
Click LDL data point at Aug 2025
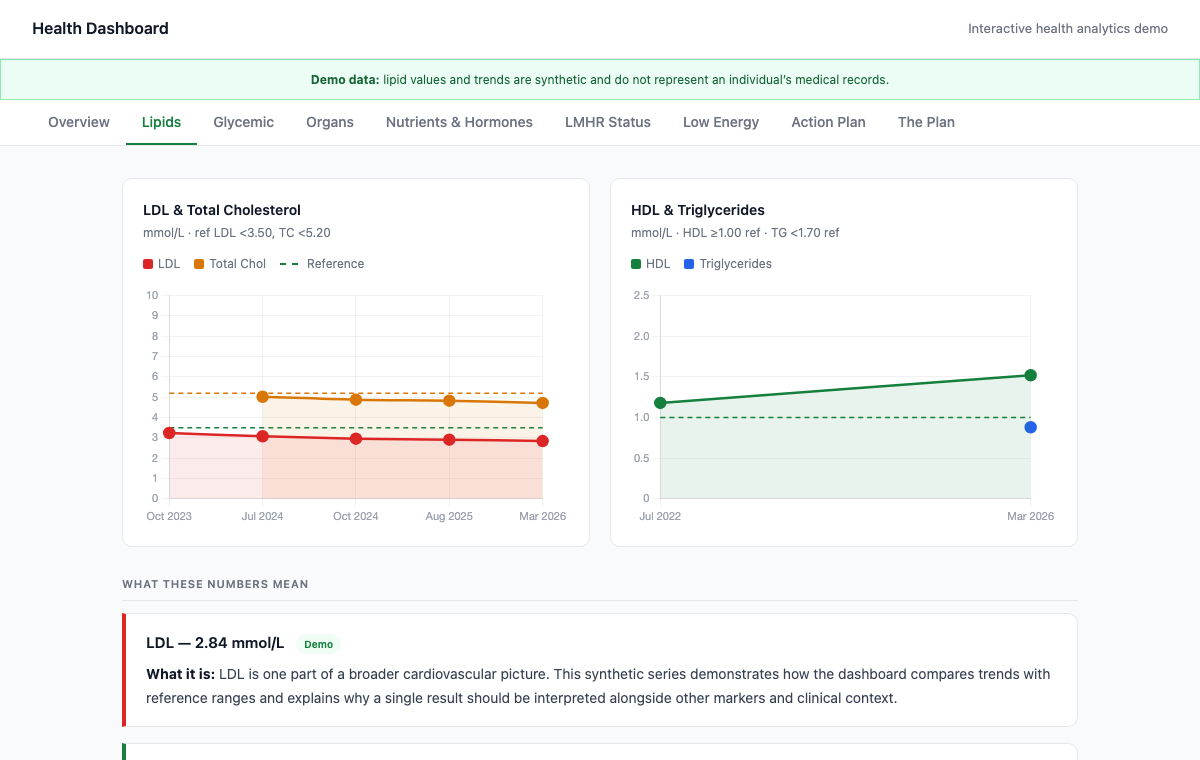tap(449, 440)
